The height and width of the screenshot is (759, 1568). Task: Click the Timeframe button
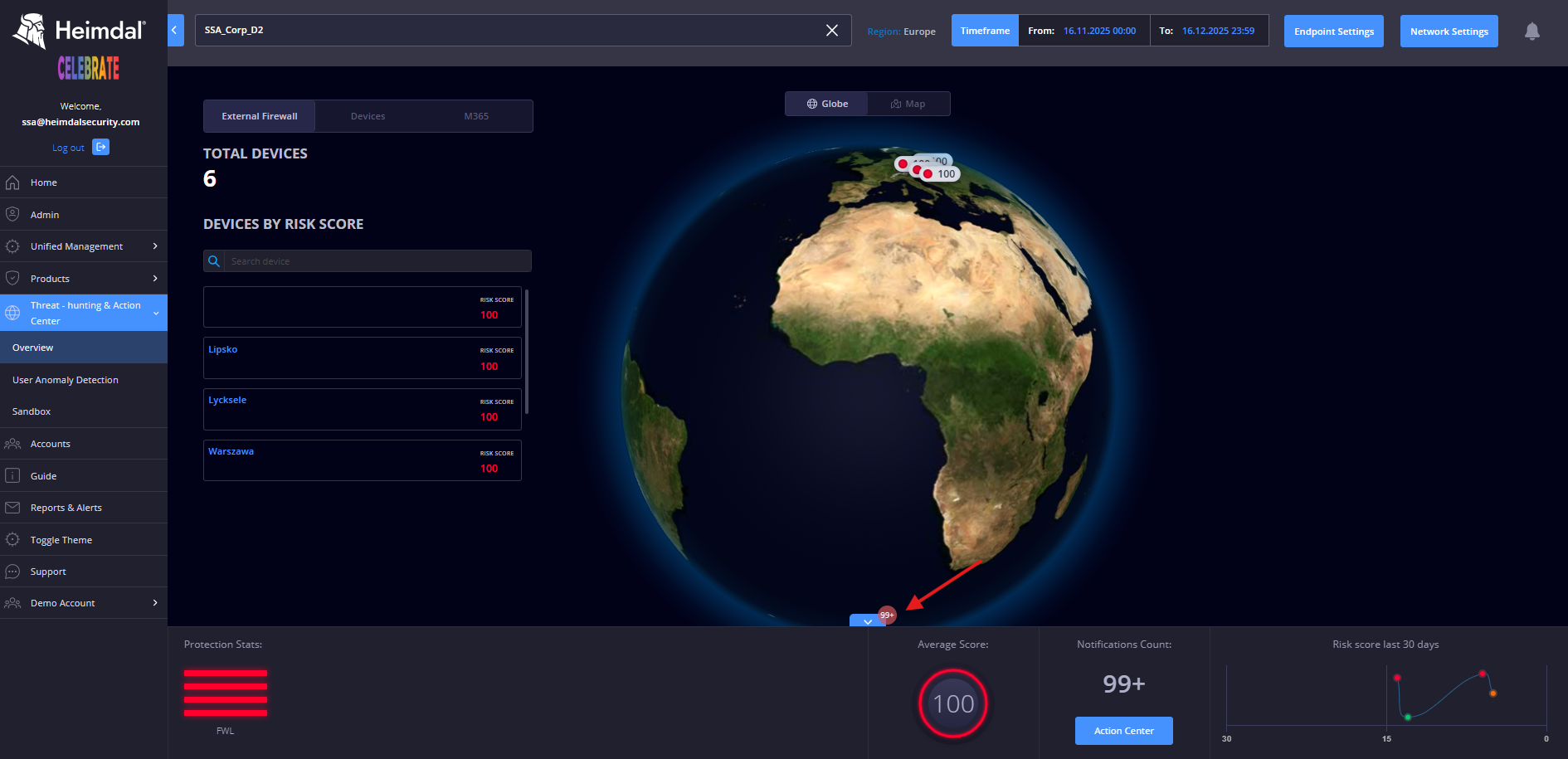985,31
